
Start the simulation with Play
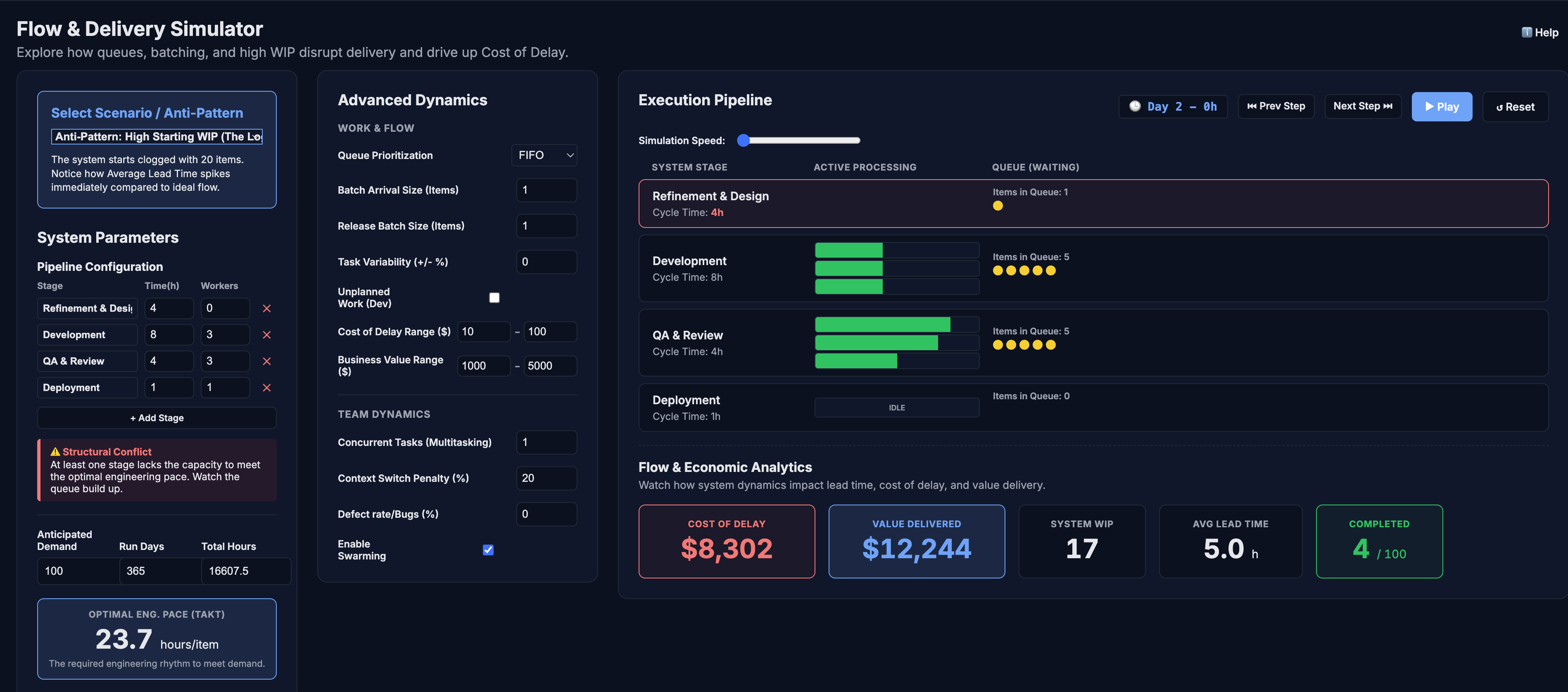click(x=1441, y=107)
